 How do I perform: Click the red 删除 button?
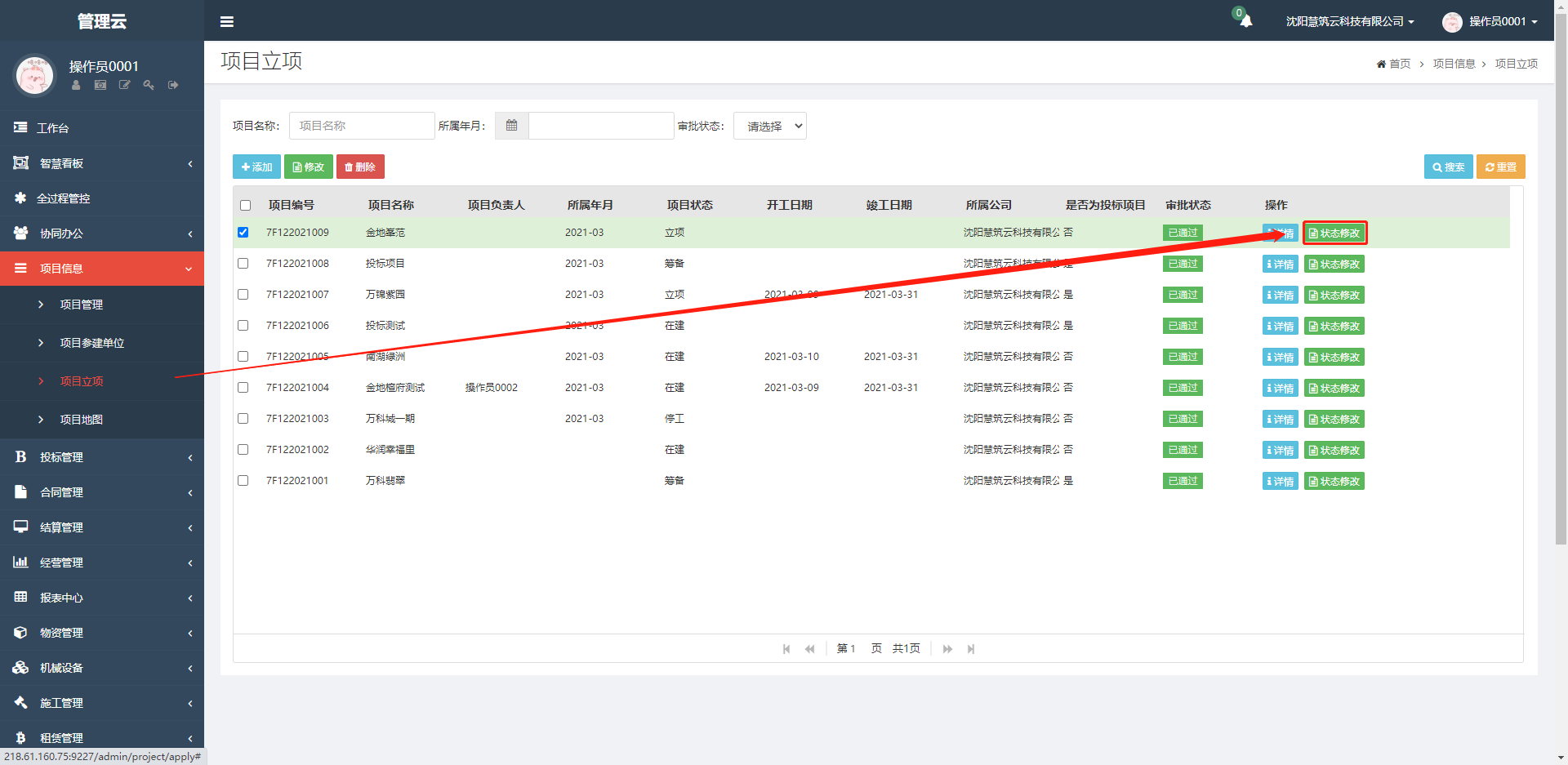360,167
